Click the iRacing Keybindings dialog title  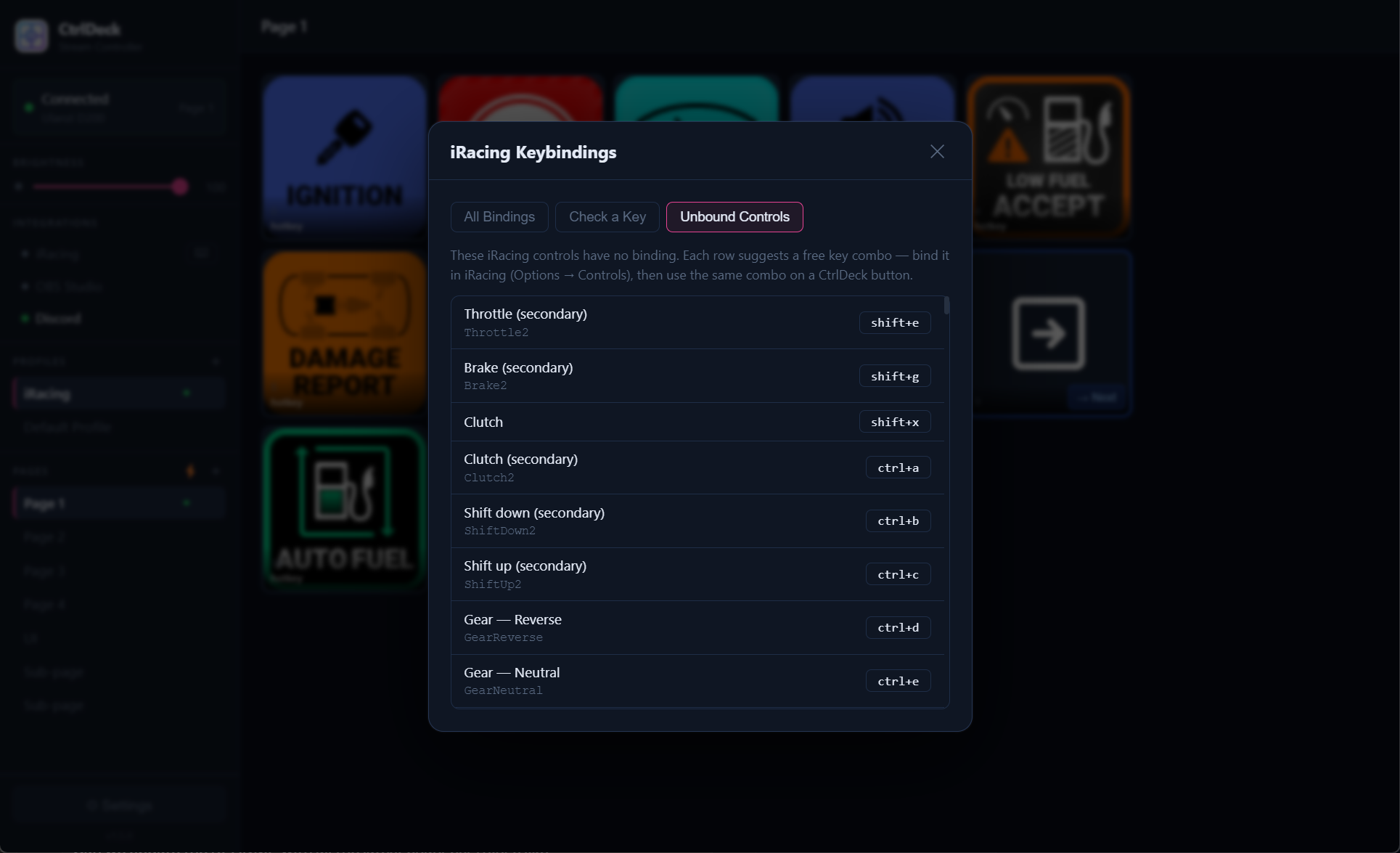click(533, 152)
